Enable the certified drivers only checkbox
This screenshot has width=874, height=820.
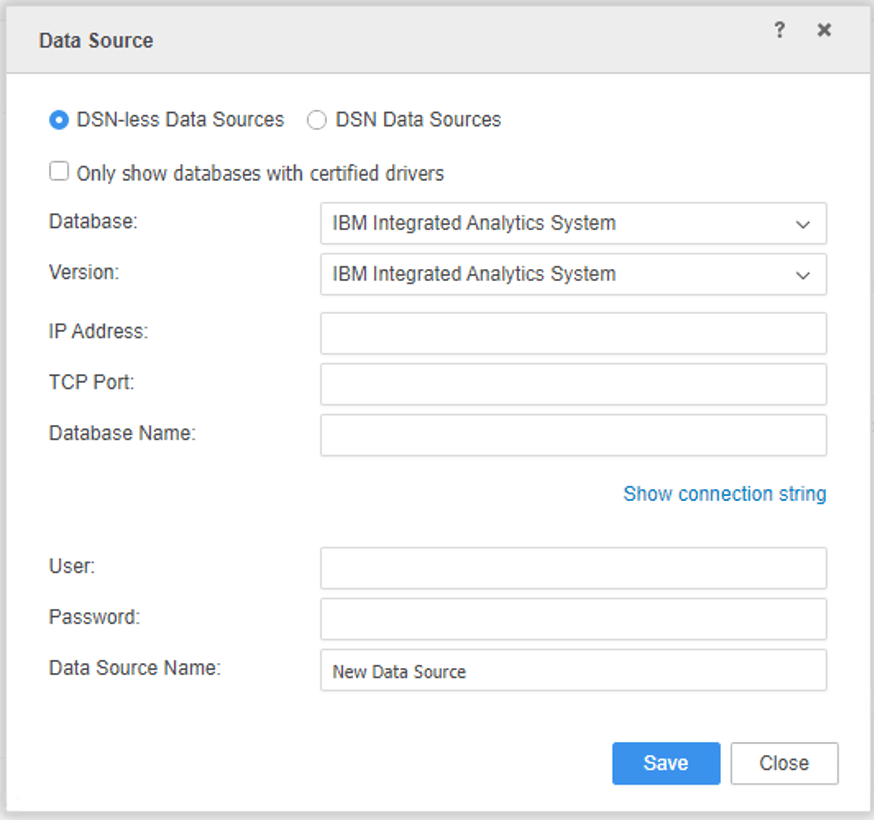coord(59,173)
